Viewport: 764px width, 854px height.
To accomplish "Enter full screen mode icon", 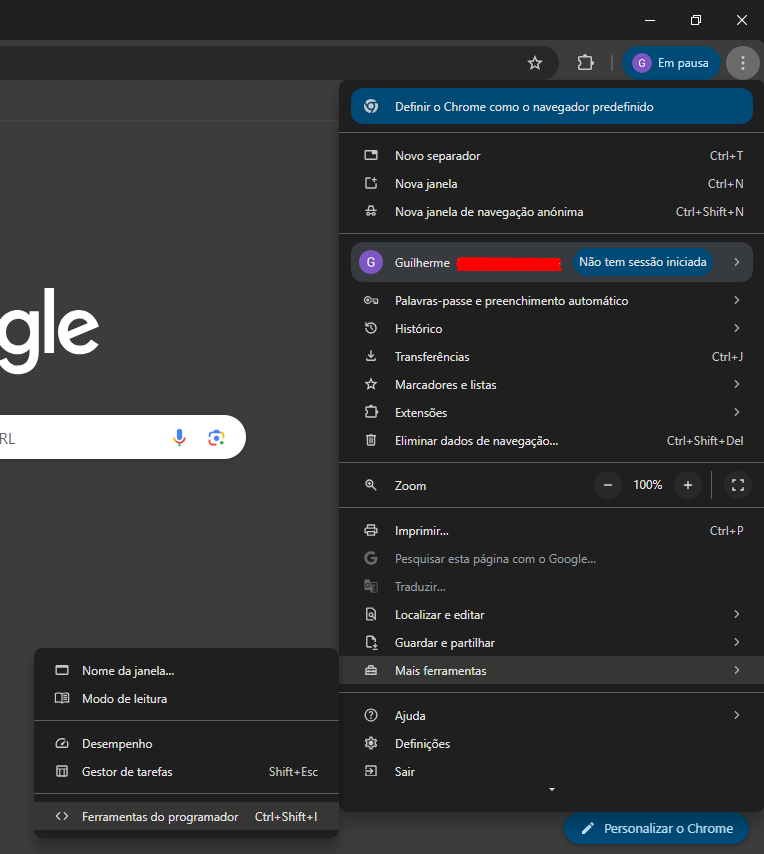I will click(x=738, y=485).
